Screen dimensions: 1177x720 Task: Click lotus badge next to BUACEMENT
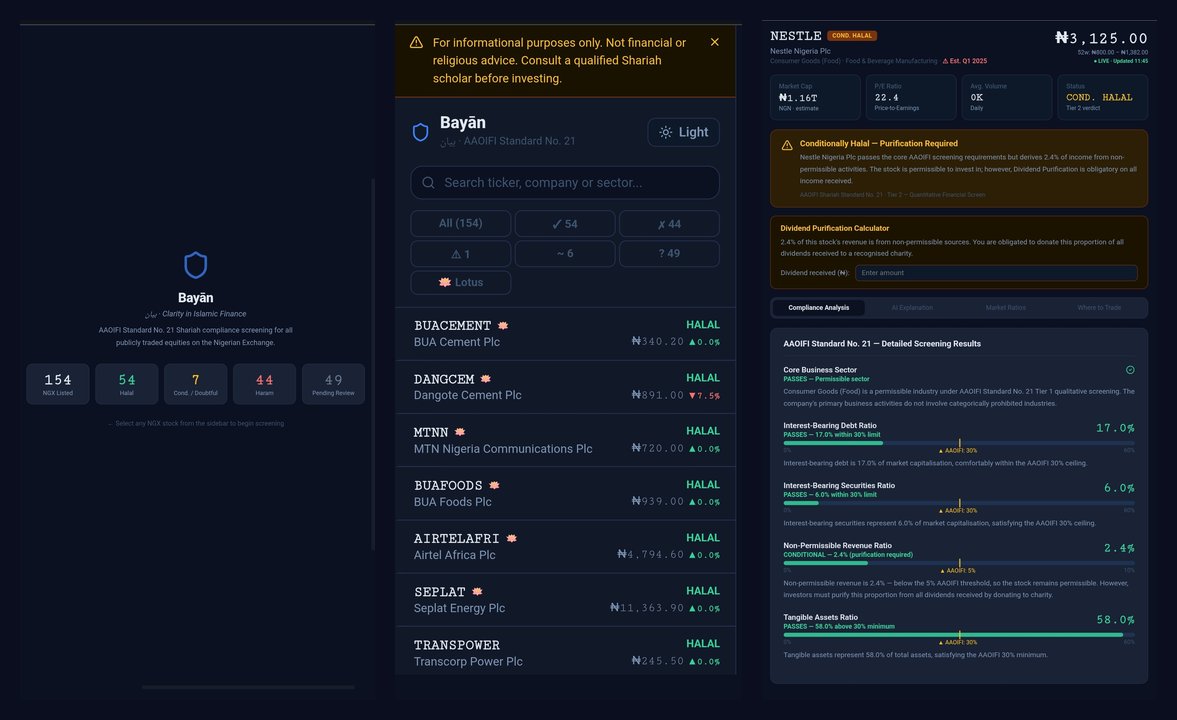coord(503,325)
